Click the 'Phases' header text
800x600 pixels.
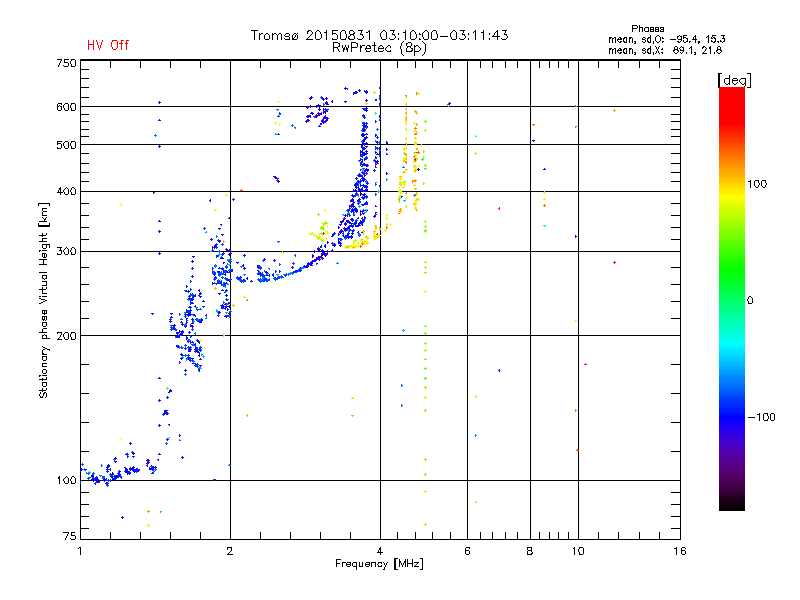point(647,29)
